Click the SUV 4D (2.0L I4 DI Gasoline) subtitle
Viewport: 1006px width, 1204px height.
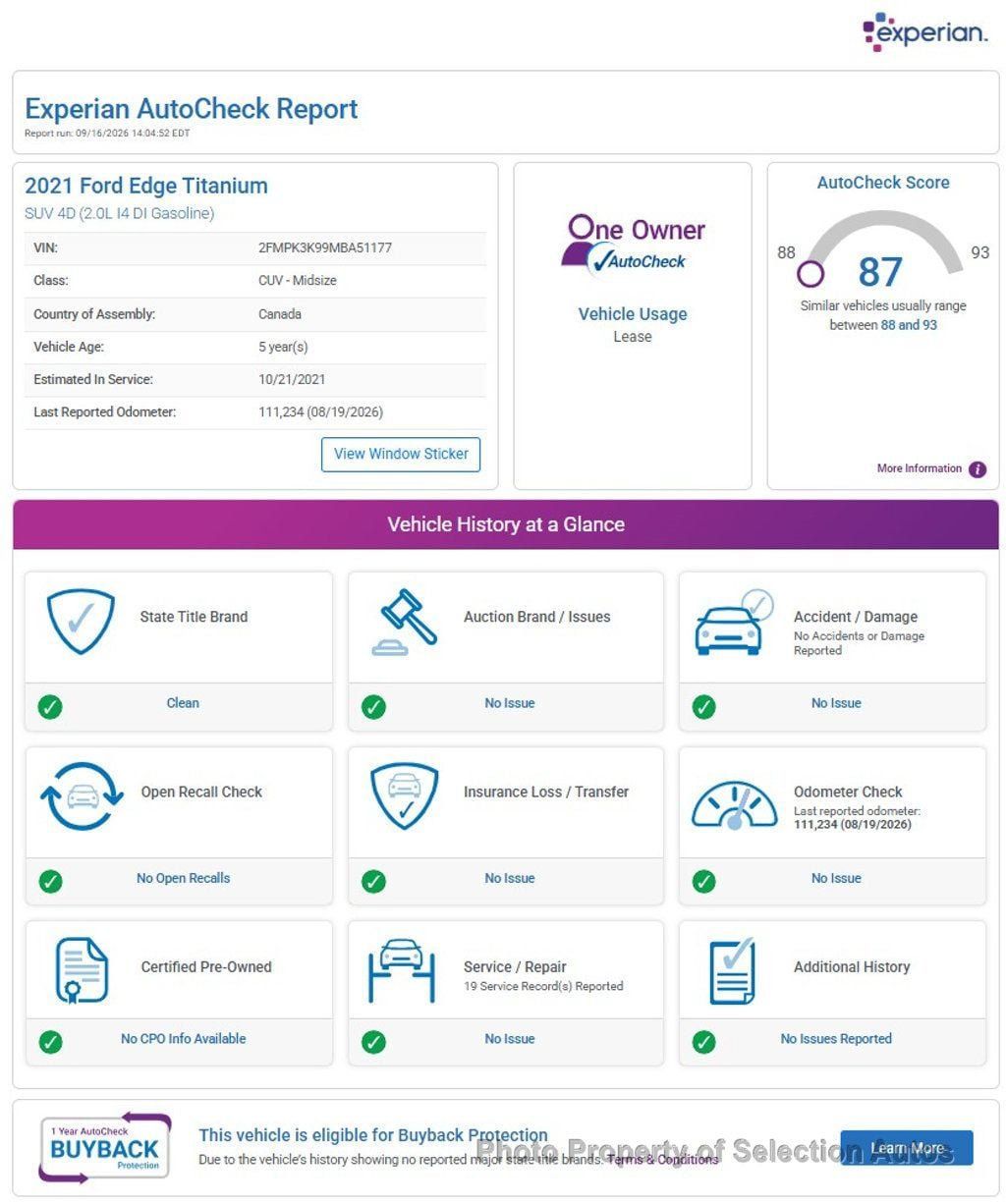[x=120, y=213]
